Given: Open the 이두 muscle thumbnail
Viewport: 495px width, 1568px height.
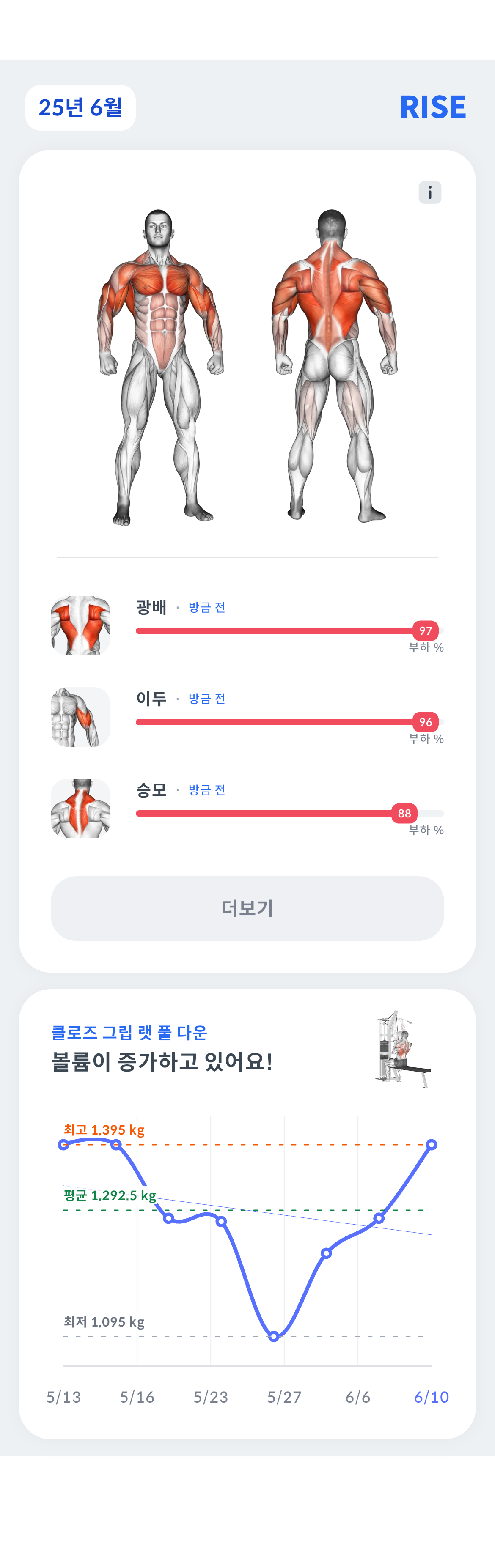Looking at the screenshot, I should pyautogui.click(x=80, y=717).
